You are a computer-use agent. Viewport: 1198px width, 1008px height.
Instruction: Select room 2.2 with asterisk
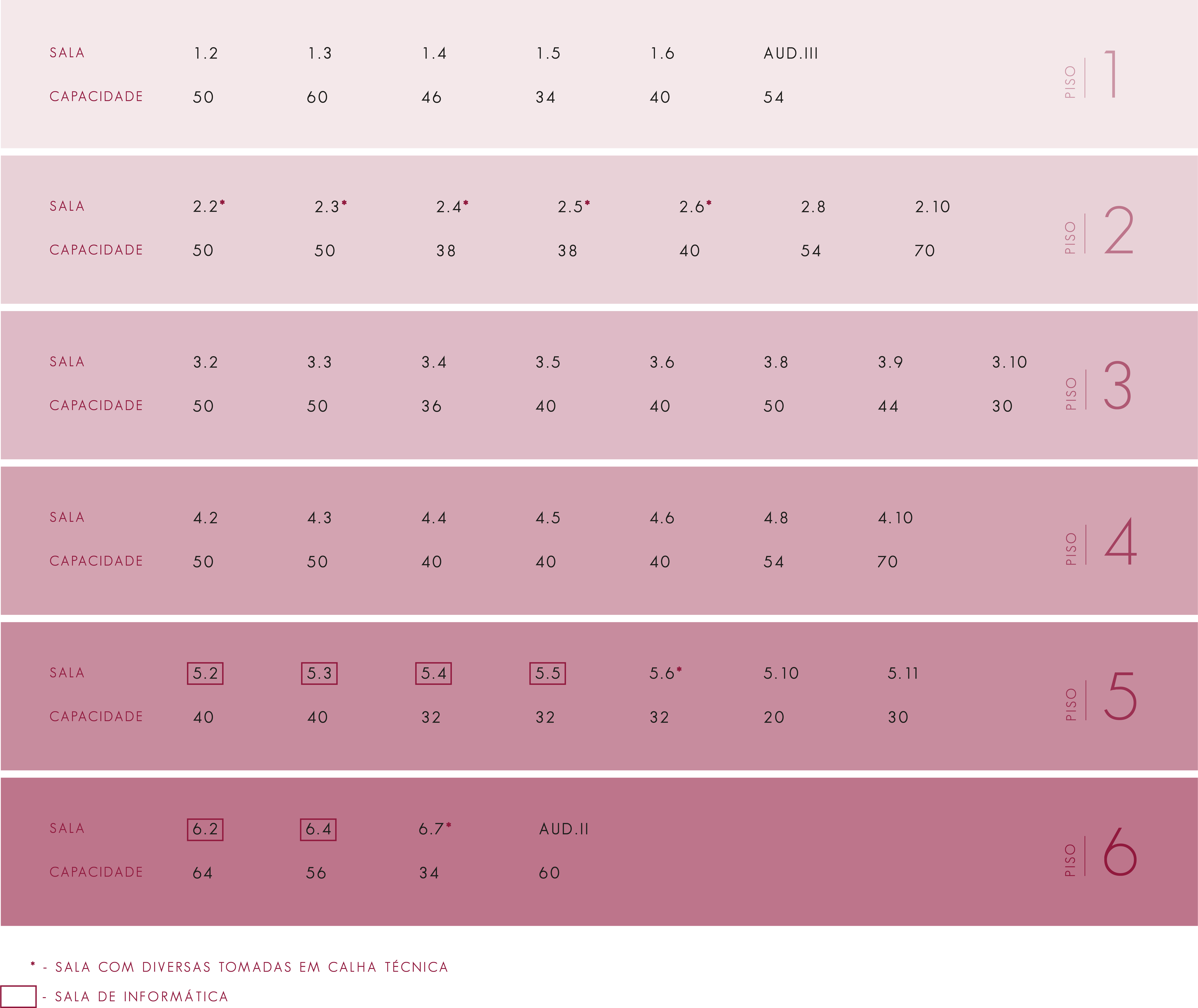click(209, 206)
